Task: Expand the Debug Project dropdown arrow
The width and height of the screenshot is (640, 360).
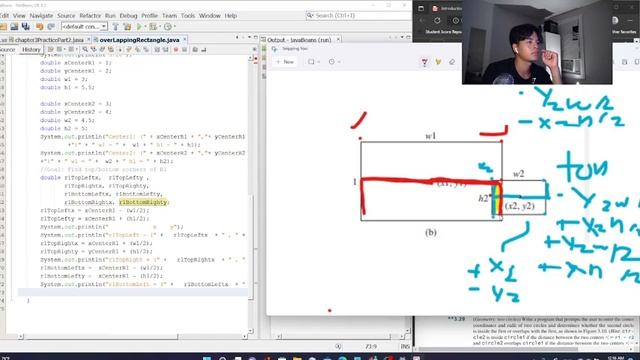Action: tap(159, 27)
